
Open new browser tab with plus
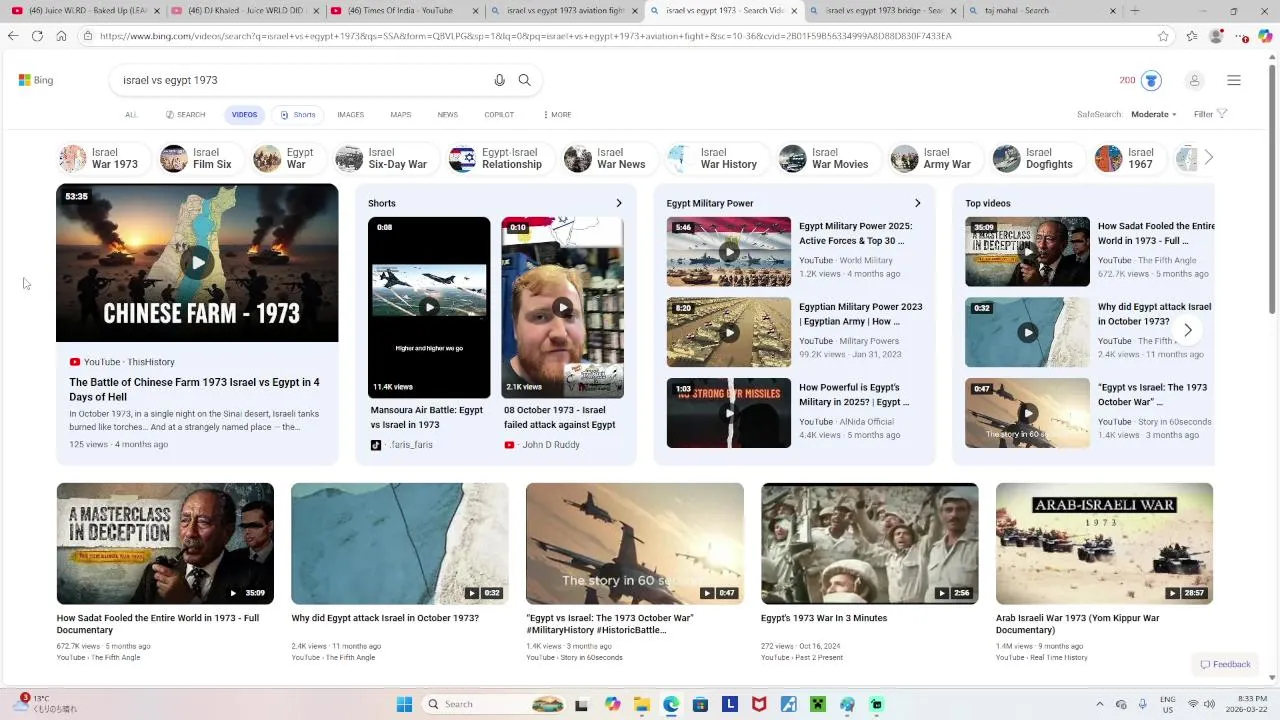(x=1134, y=11)
